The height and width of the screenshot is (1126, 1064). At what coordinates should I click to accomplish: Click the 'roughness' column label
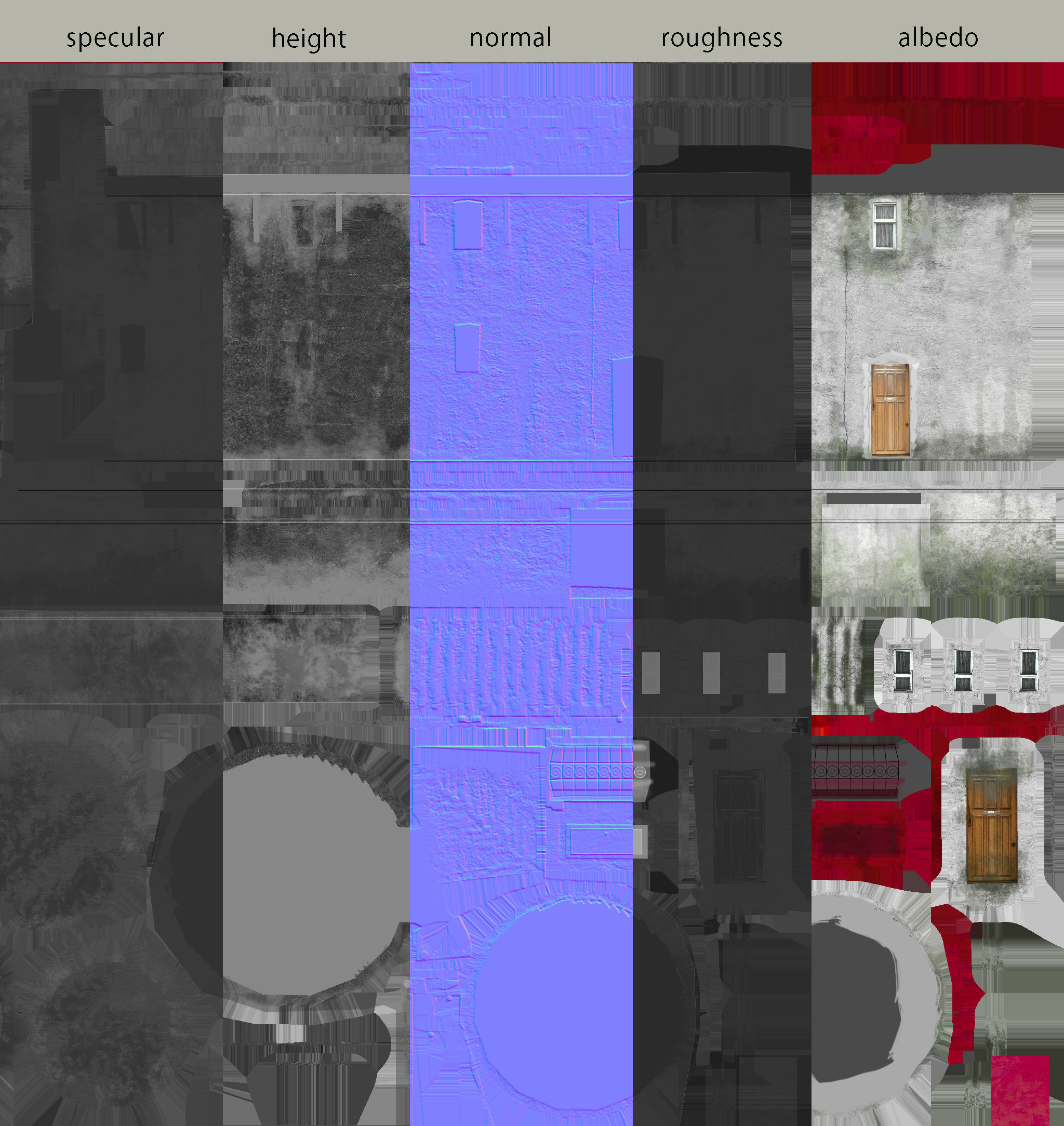pos(722,38)
